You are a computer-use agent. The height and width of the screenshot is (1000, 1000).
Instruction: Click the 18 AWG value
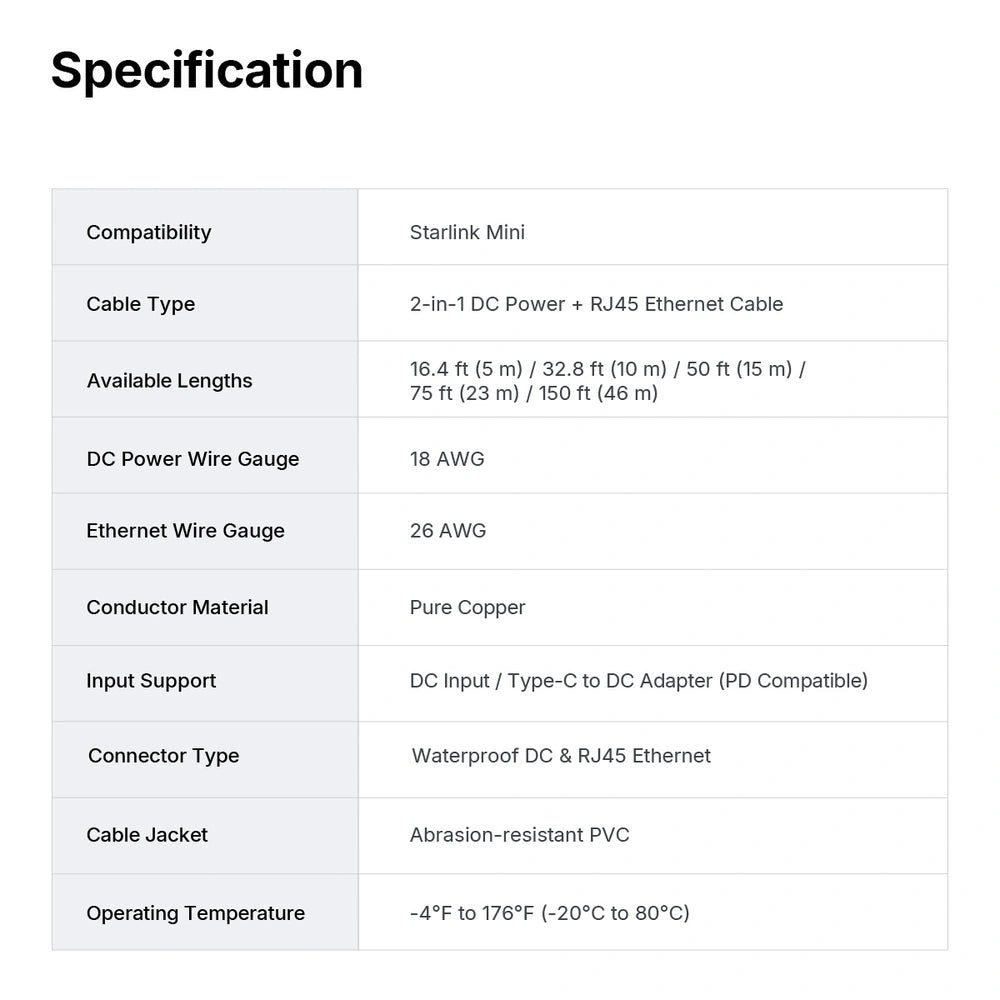(447, 459)
